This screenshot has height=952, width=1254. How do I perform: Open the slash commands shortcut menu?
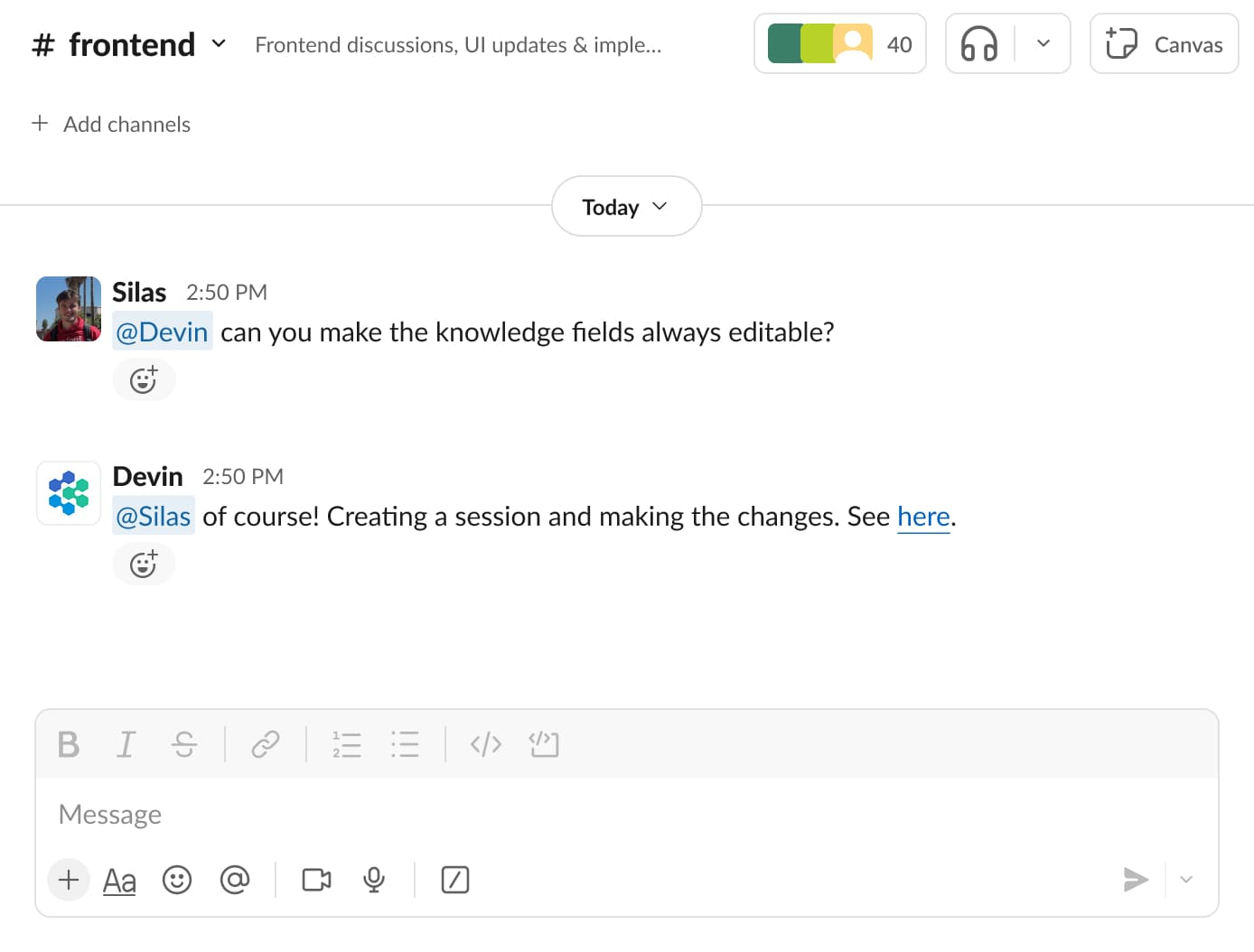(454, 879)
